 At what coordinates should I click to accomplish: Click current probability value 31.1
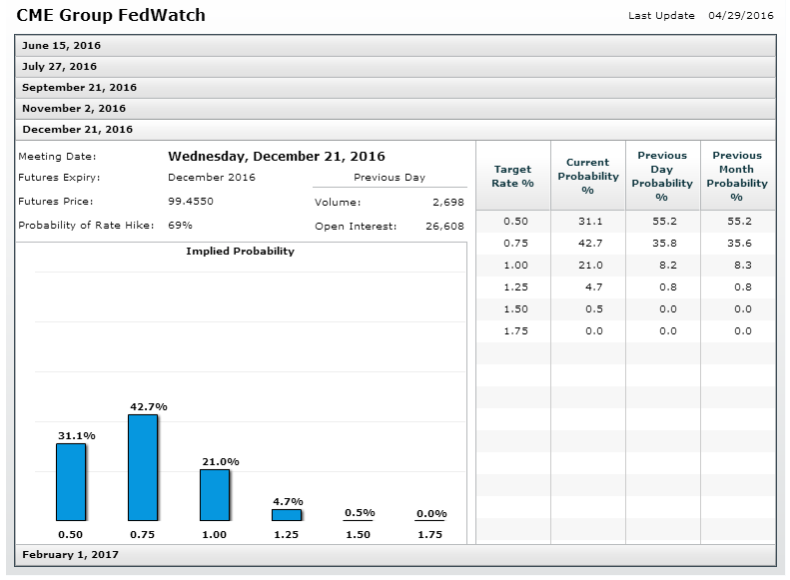(590, 222)
